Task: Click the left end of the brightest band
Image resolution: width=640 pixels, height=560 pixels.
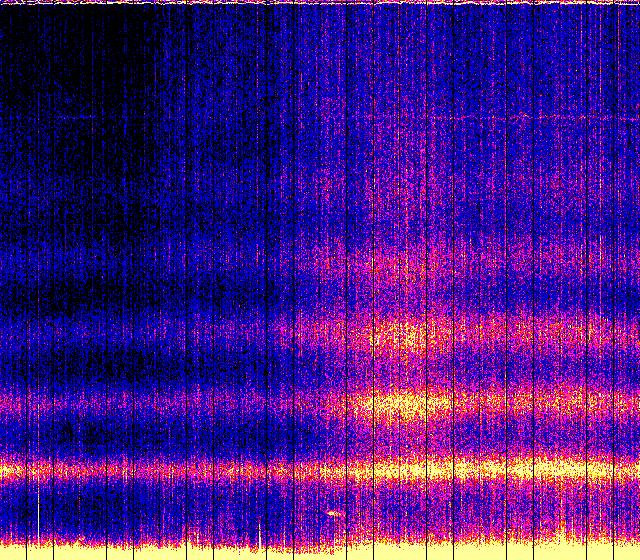Action: (x=12, y=468)
